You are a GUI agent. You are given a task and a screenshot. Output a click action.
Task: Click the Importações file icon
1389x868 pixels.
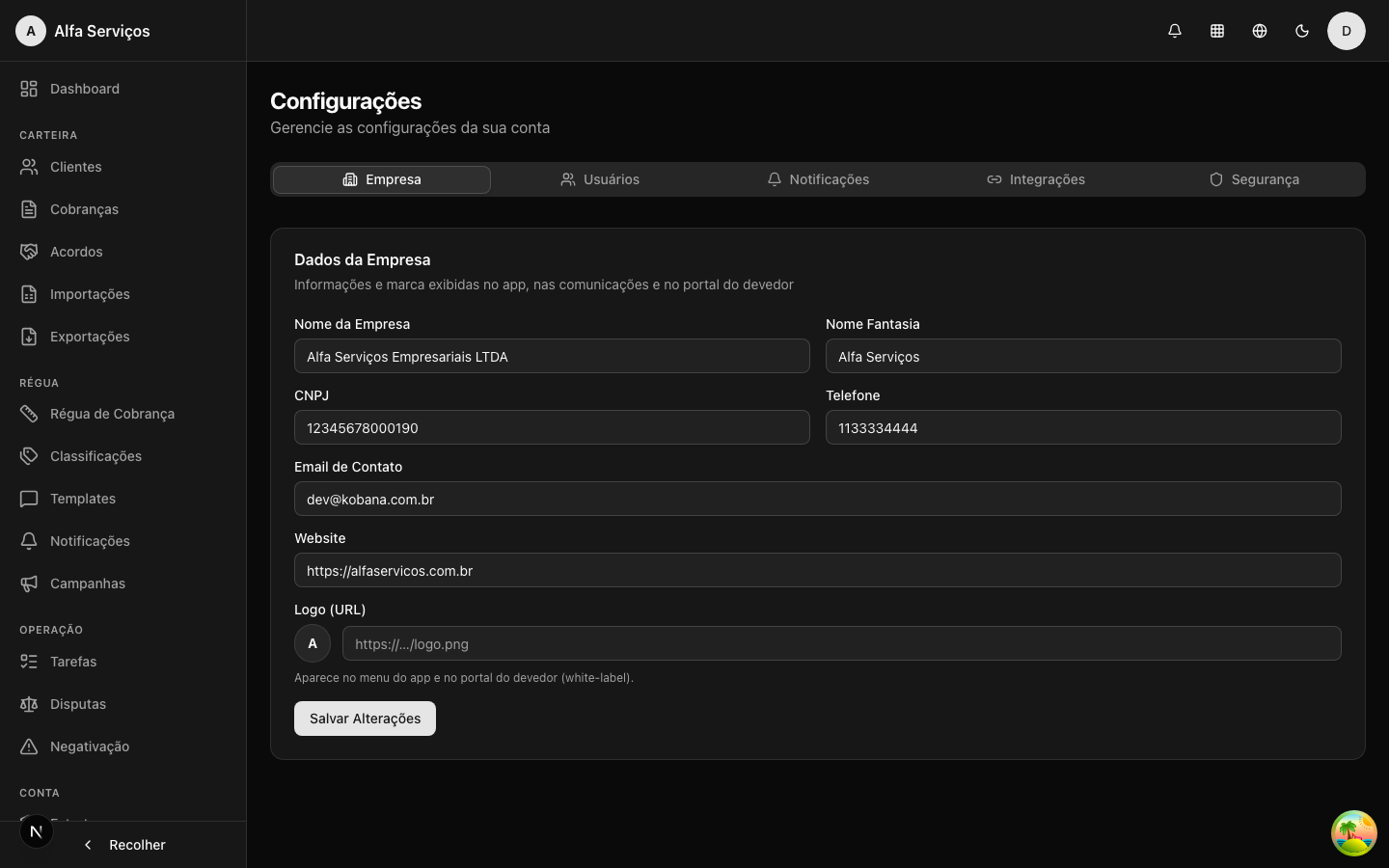coord(29,294)
